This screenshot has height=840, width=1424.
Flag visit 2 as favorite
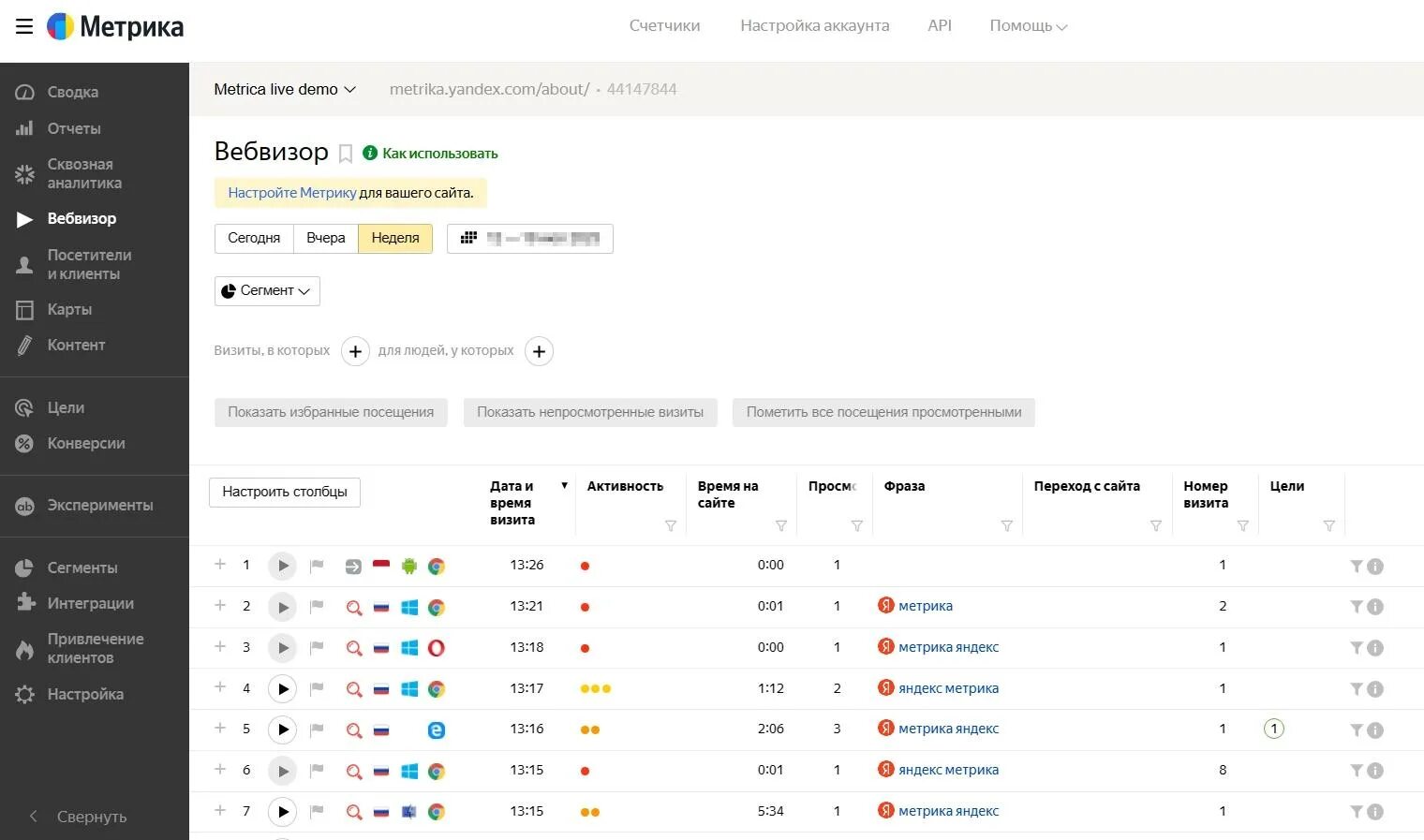pyautogui.click(x=317, y=607)
